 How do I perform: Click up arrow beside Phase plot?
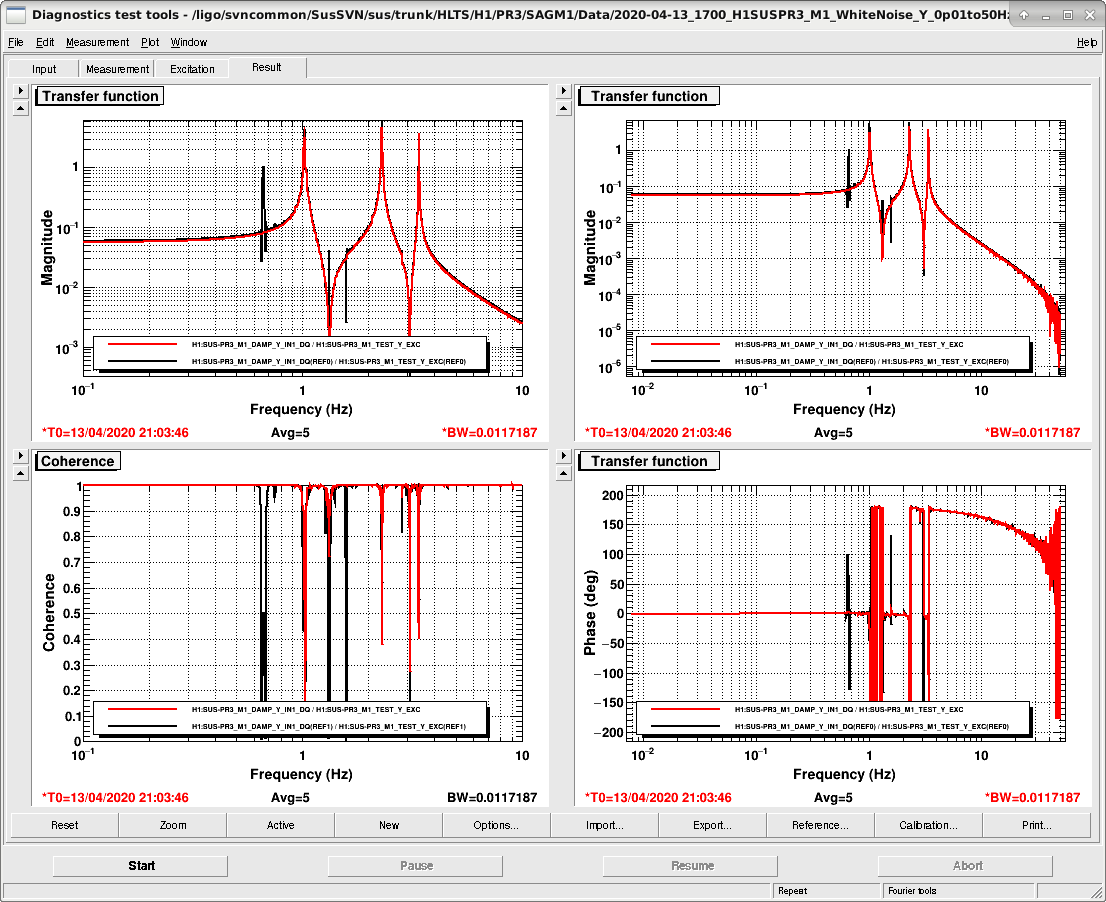[563, 474]
